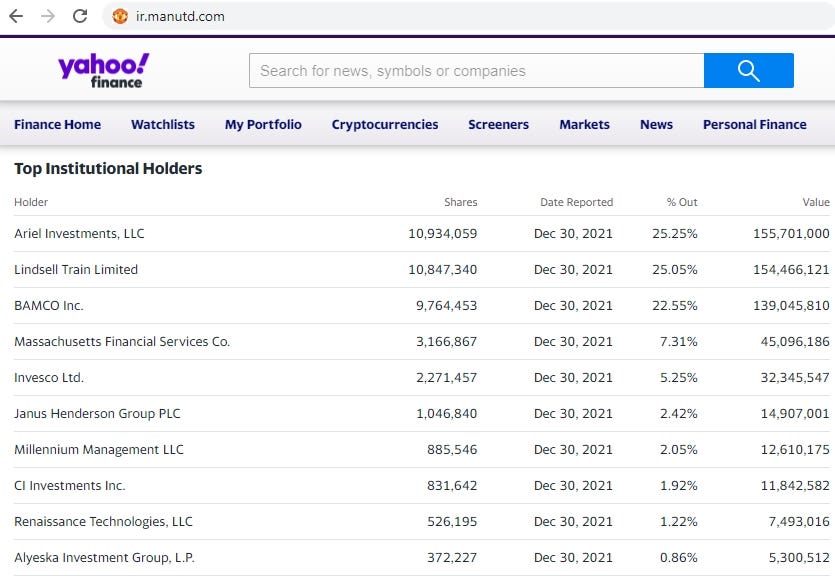Click value 155,701,000 for Ariel Investments

(791, 234)
